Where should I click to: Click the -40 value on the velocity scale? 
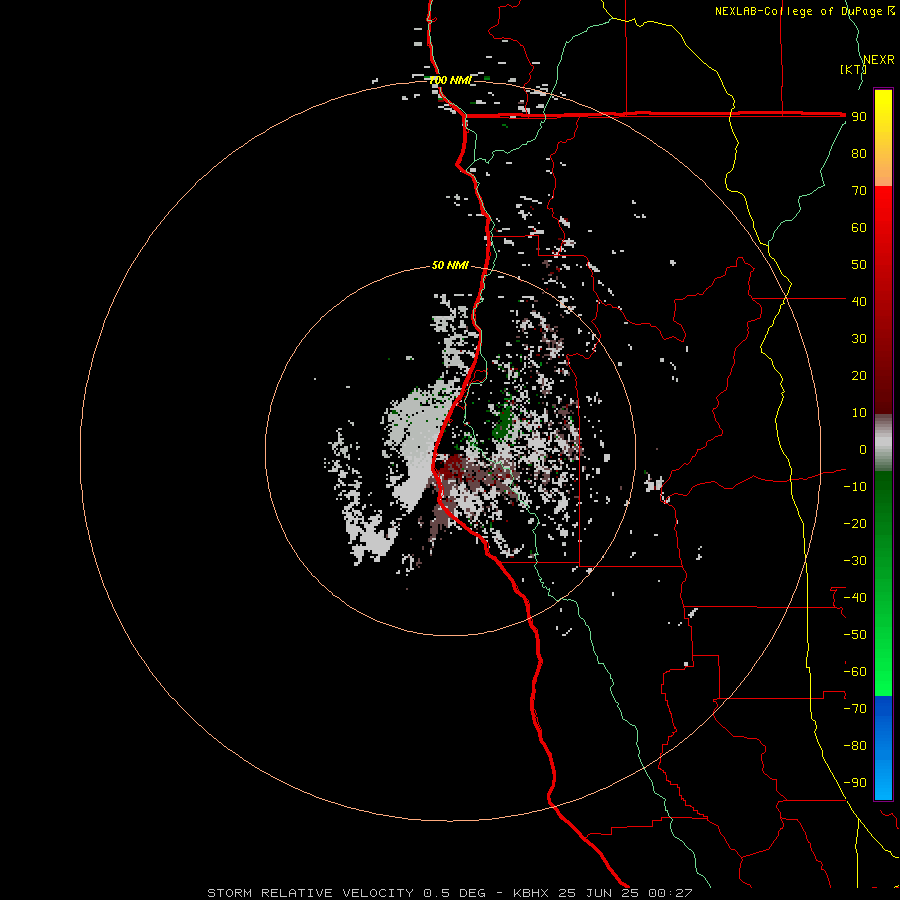tap(855, 598)
